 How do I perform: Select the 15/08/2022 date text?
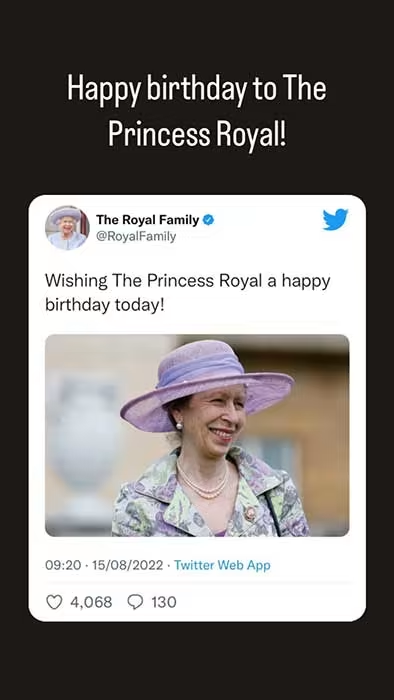point(128,565)
